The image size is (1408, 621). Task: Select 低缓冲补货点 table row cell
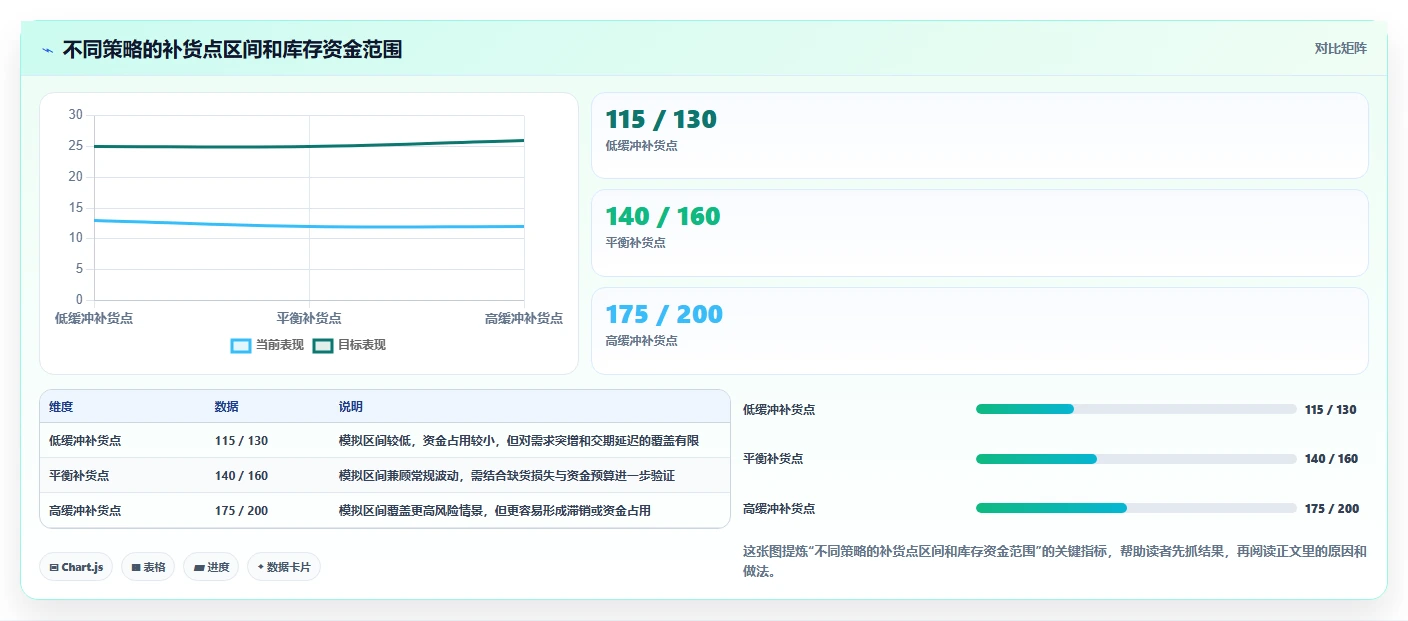point(85,440)
